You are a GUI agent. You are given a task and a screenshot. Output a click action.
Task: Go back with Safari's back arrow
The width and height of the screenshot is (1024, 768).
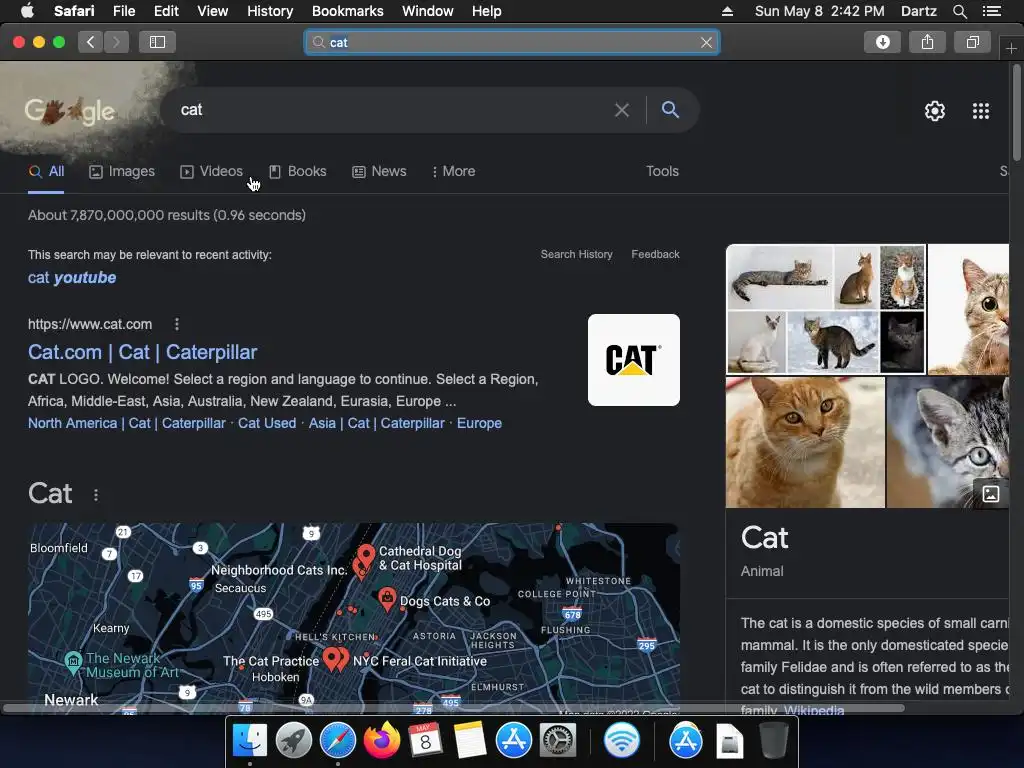coord(91,42)
